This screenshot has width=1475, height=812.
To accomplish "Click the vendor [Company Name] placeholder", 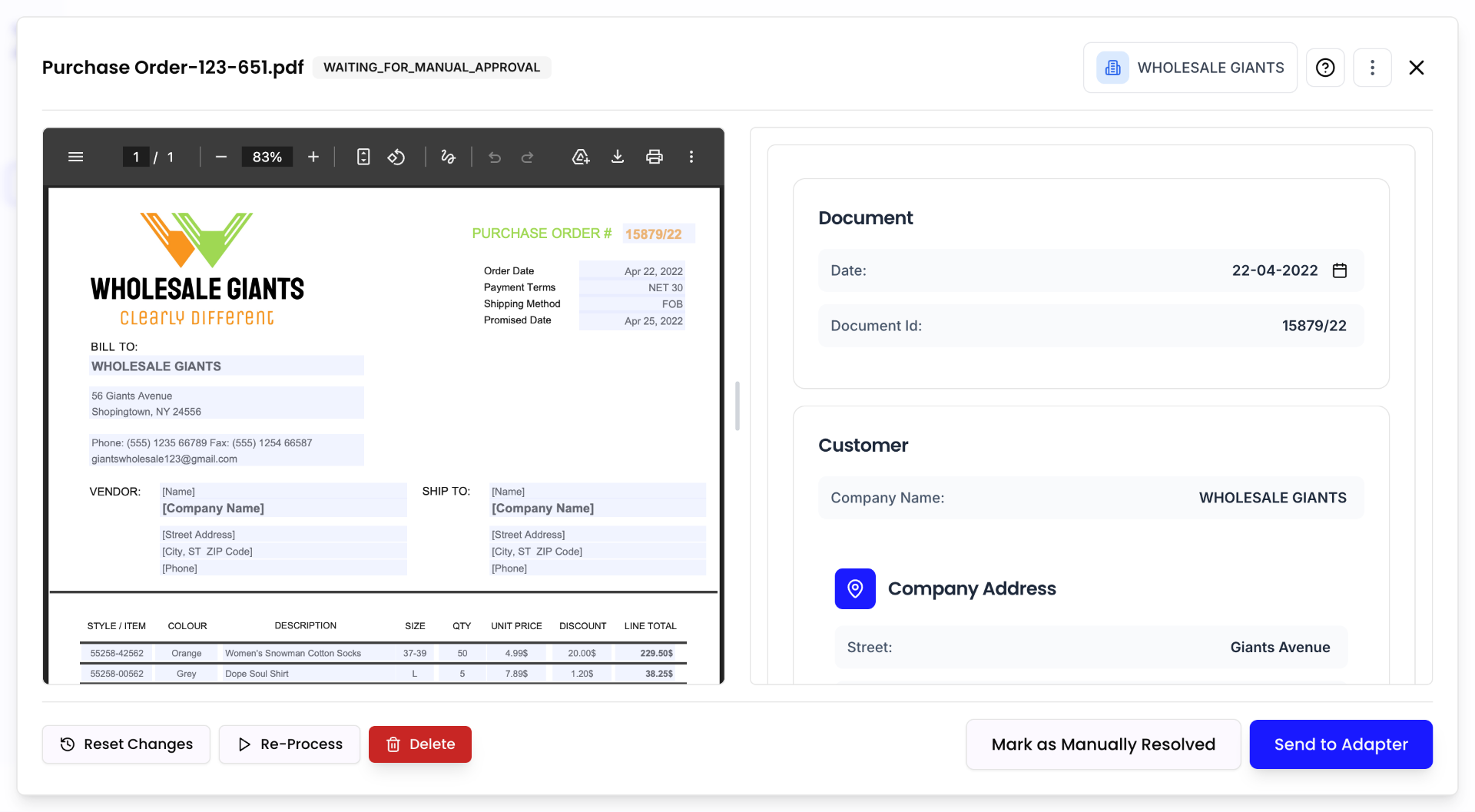I will click(213, 509).
